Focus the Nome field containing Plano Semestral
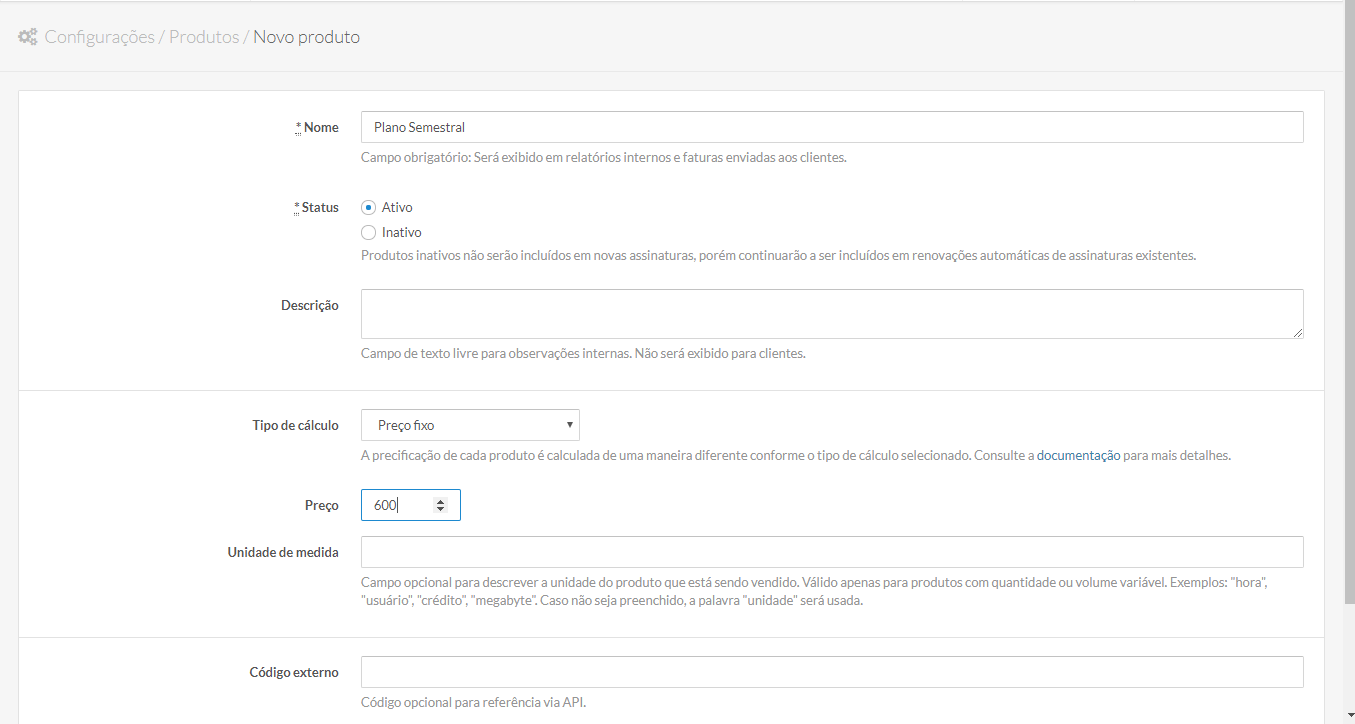1355x724 pixels. pyautogui.click(x=831, y=127)
